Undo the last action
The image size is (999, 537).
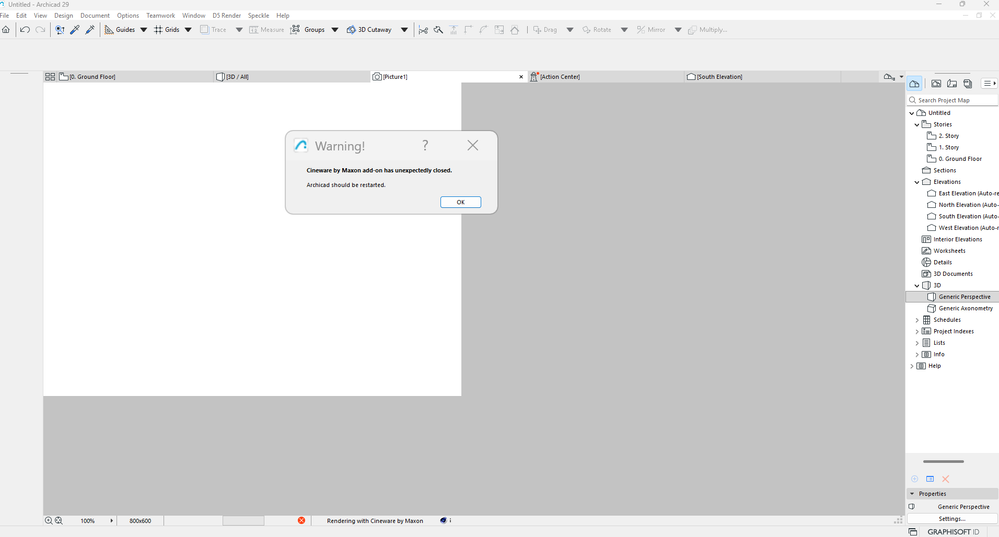[25, 29]
